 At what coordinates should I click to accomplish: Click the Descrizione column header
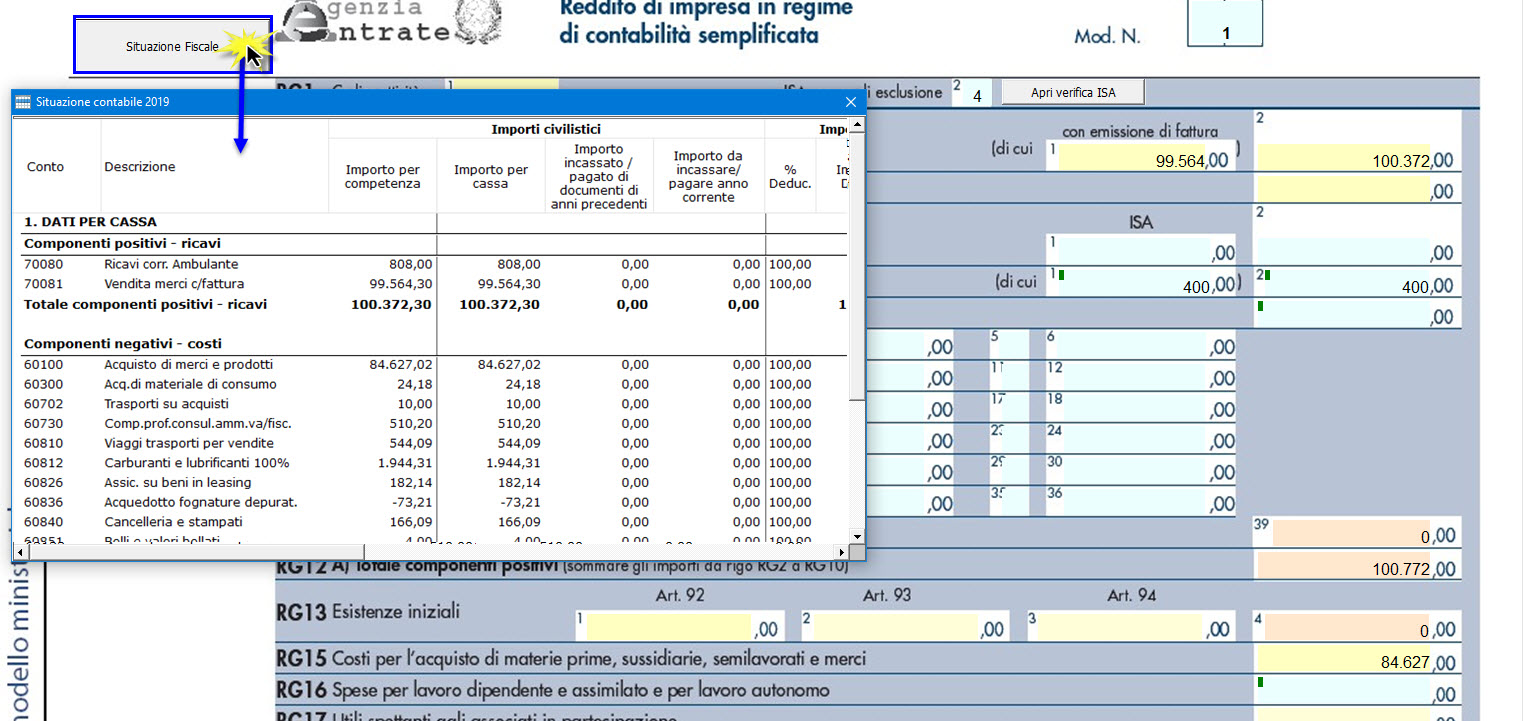[140, 167]
